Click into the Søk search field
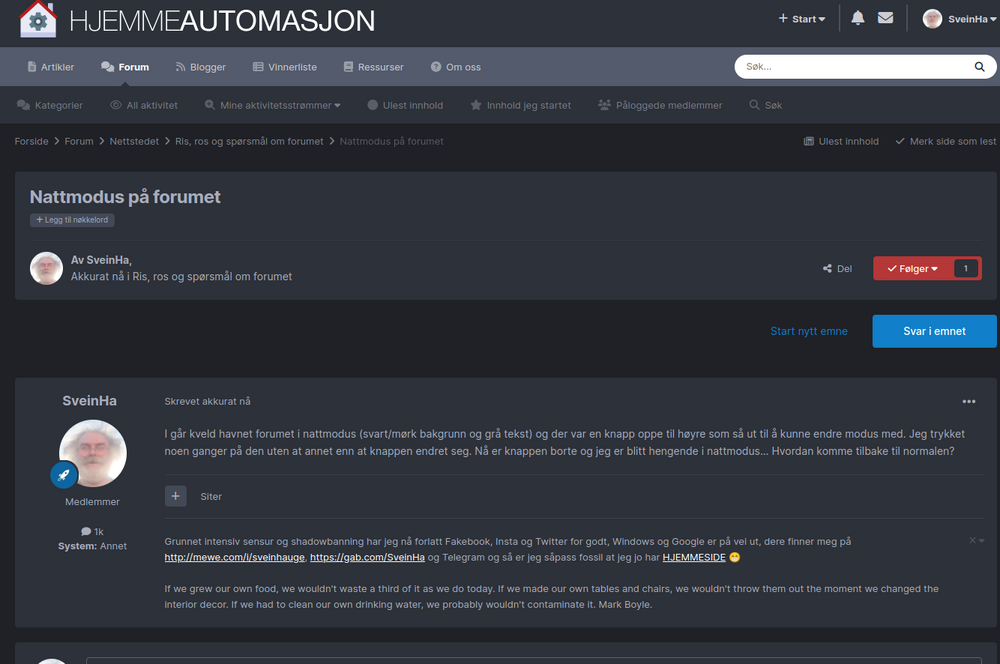 tap(855, 67)
